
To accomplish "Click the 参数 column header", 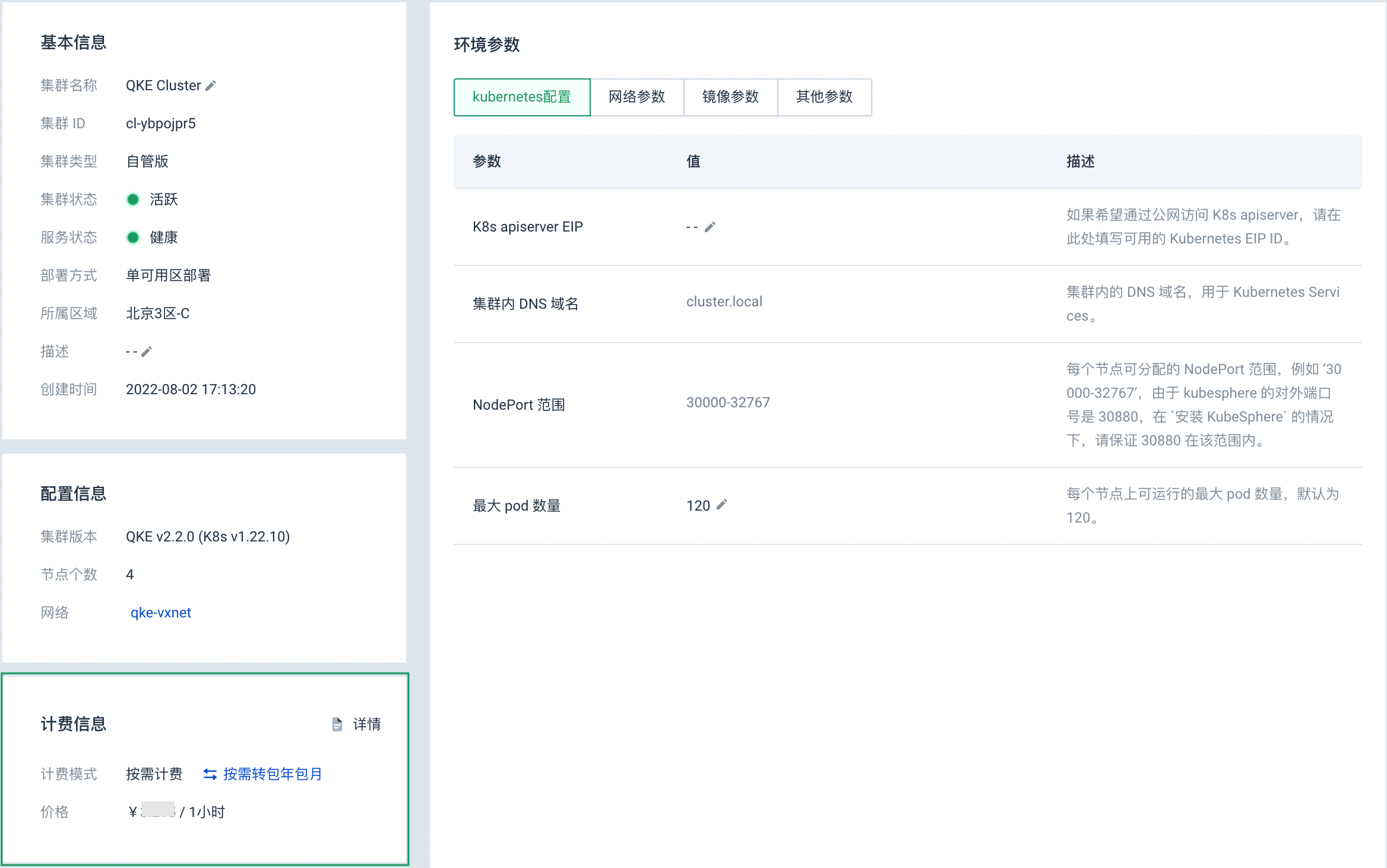I will point(487,161).
